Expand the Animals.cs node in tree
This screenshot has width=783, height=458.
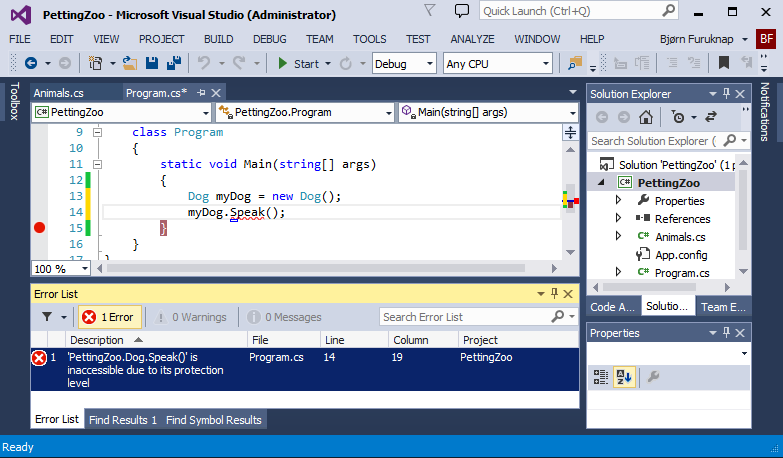pyautogui.click(x=618, y=236)
